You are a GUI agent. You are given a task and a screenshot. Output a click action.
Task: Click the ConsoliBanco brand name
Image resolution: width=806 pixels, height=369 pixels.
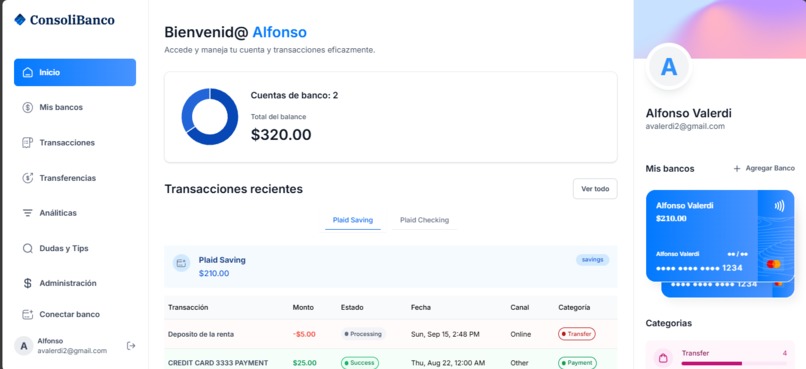tap(72, 20)
